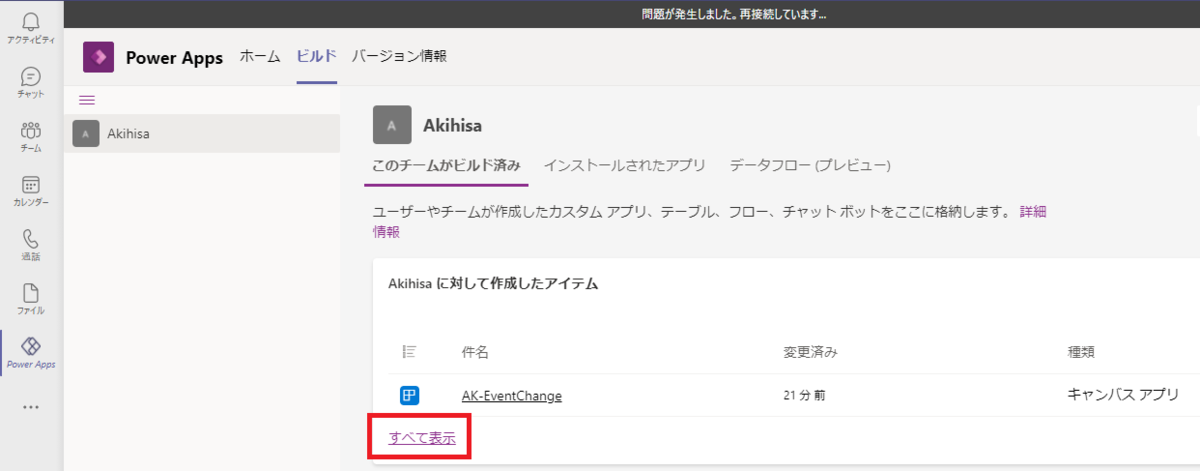Select the ビルド tab
This screenshot has width=1200, height=471.
[316, 56]
